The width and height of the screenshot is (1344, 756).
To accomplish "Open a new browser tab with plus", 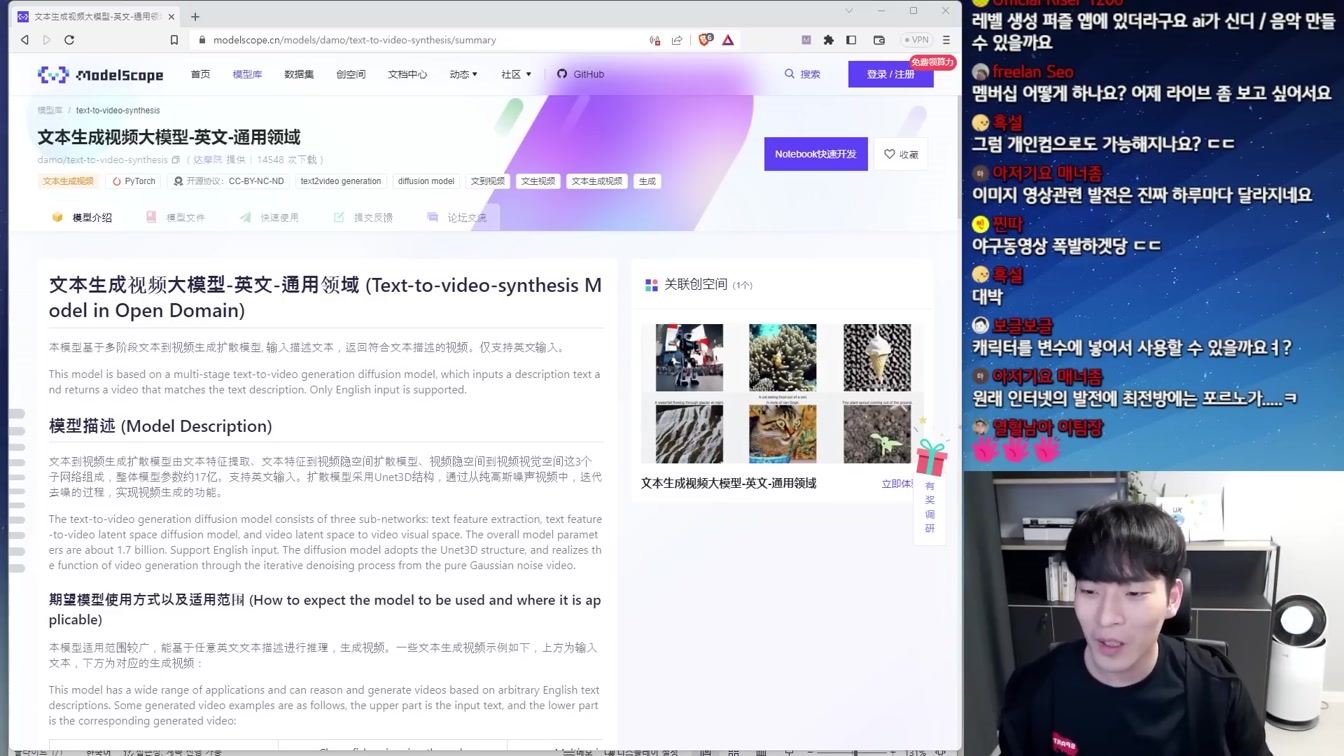I will 195,16.
